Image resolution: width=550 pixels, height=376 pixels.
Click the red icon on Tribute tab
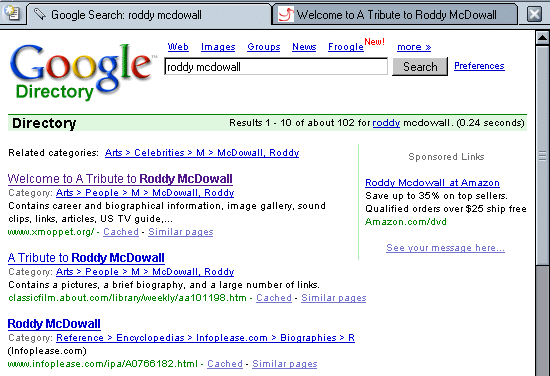point(286,14)
